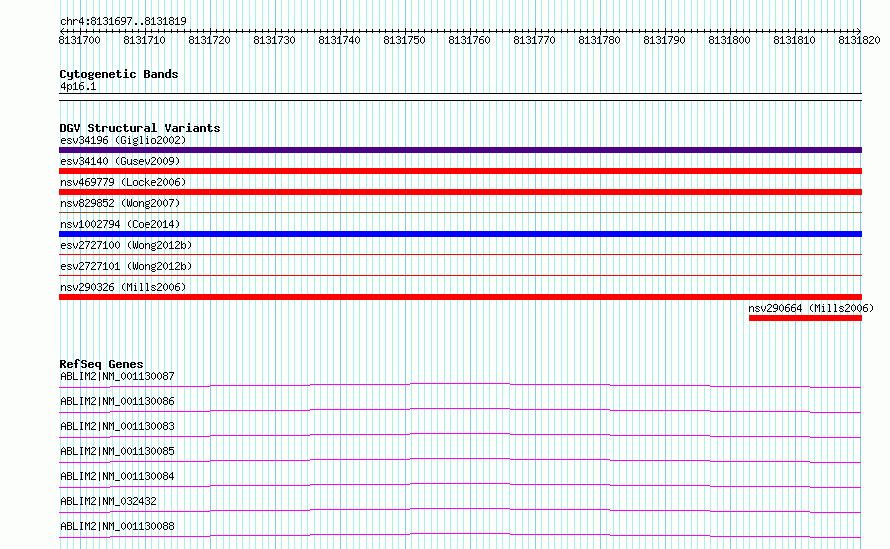The image size is (890, 549).
Task: Select the red nsv290326 variant bar
Action: [460, 297]
